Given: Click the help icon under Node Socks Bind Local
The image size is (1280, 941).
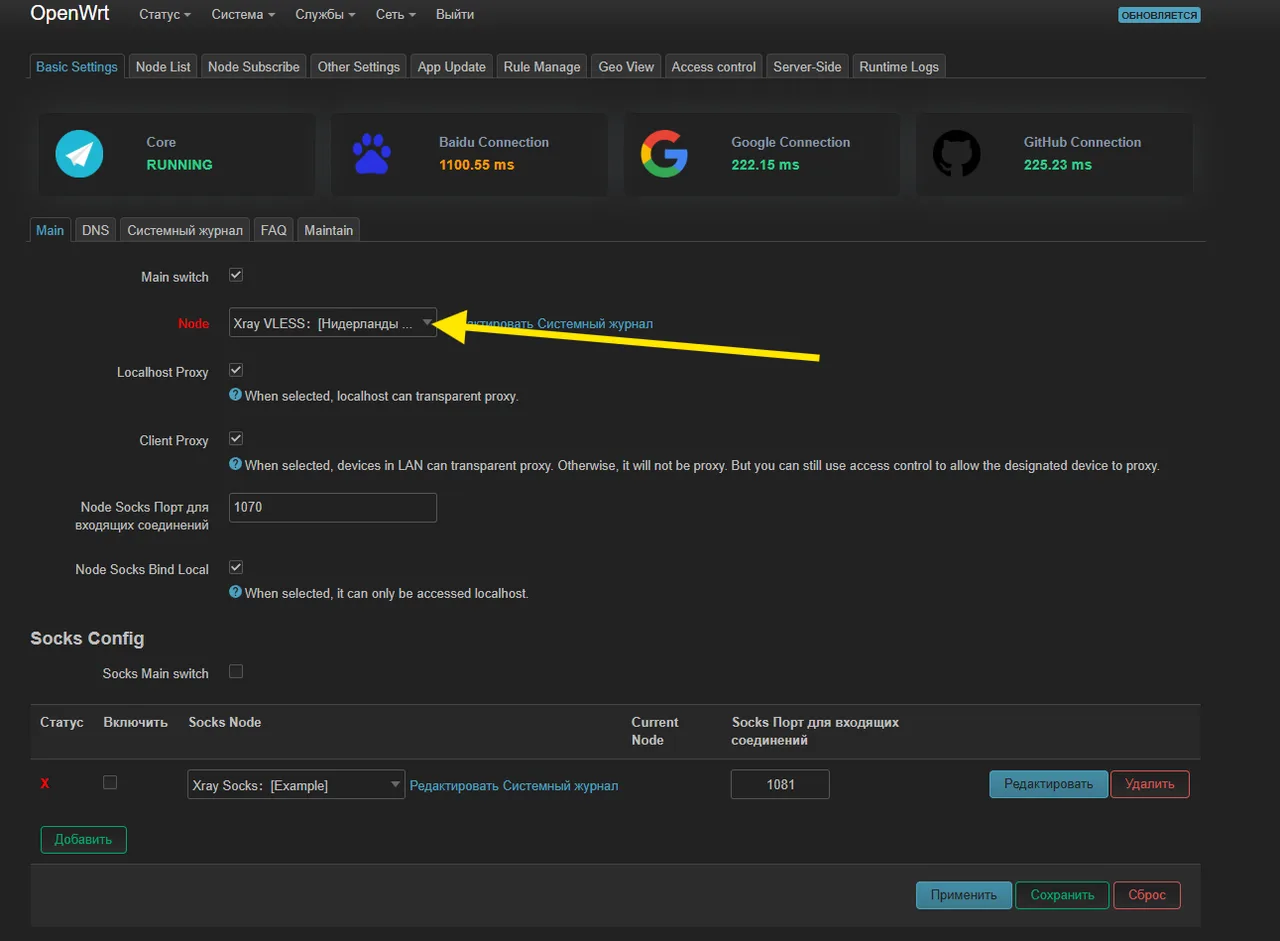Looking at the screenshot, I should [236, 592].
